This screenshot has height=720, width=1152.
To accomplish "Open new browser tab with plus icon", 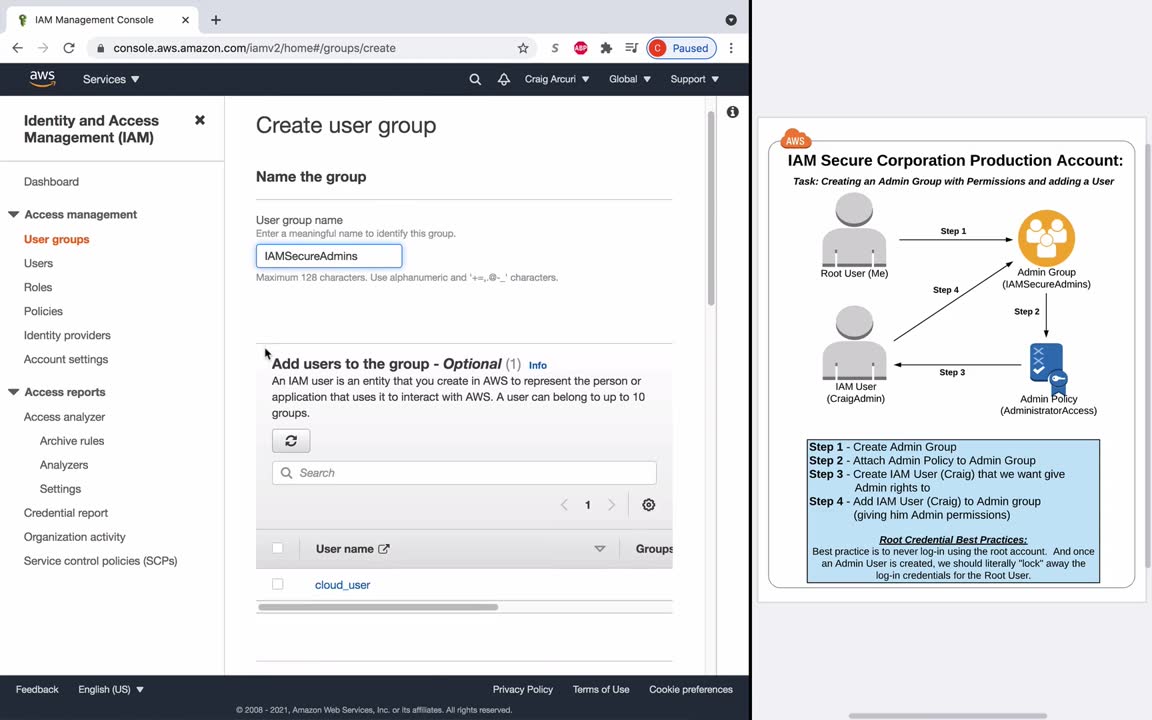I will (x=215, y=20).
